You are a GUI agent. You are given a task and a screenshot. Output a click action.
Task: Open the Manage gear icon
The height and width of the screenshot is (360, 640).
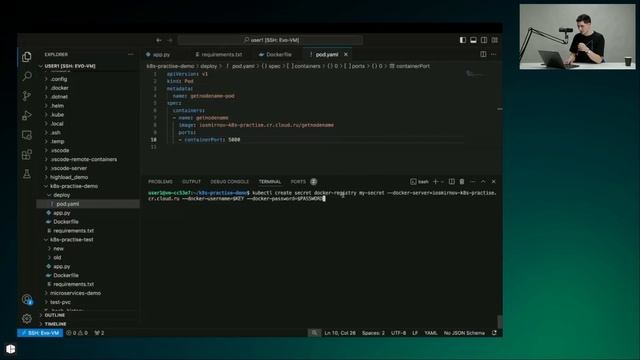point(27,318)
